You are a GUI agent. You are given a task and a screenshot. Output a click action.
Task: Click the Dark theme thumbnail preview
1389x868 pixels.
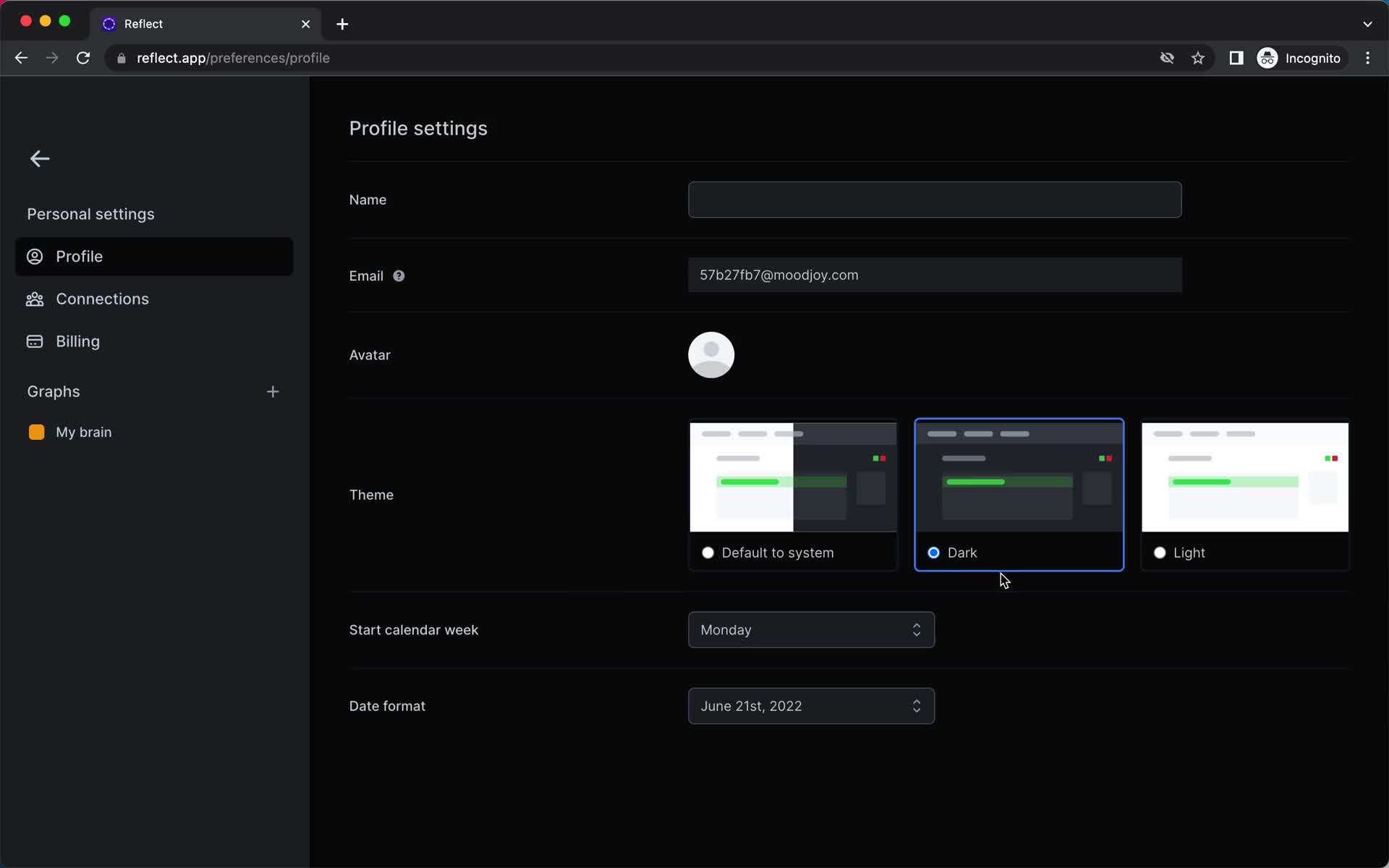point(1019,477)
